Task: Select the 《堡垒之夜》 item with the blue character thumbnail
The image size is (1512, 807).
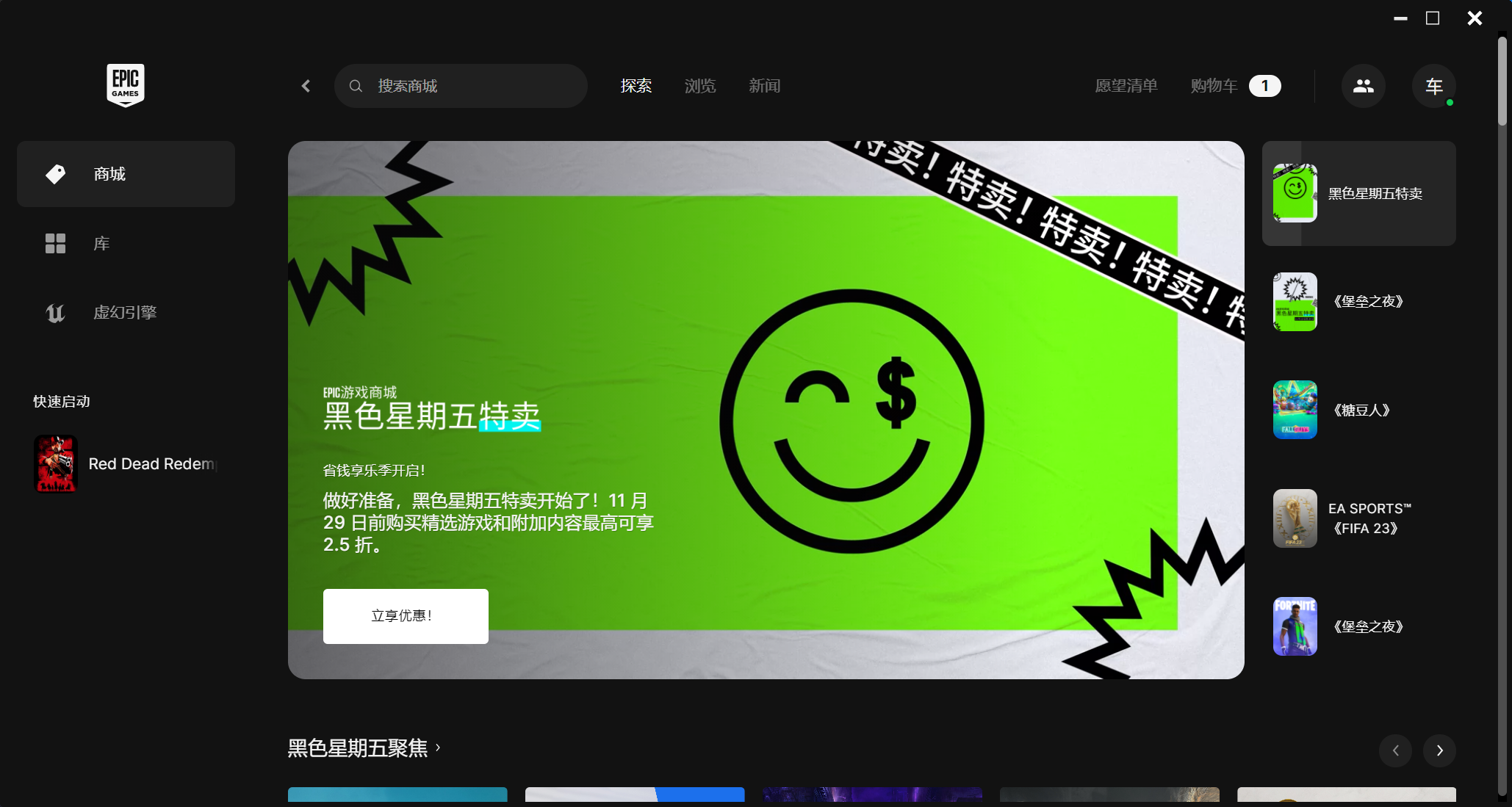Action: [1359, 626]
